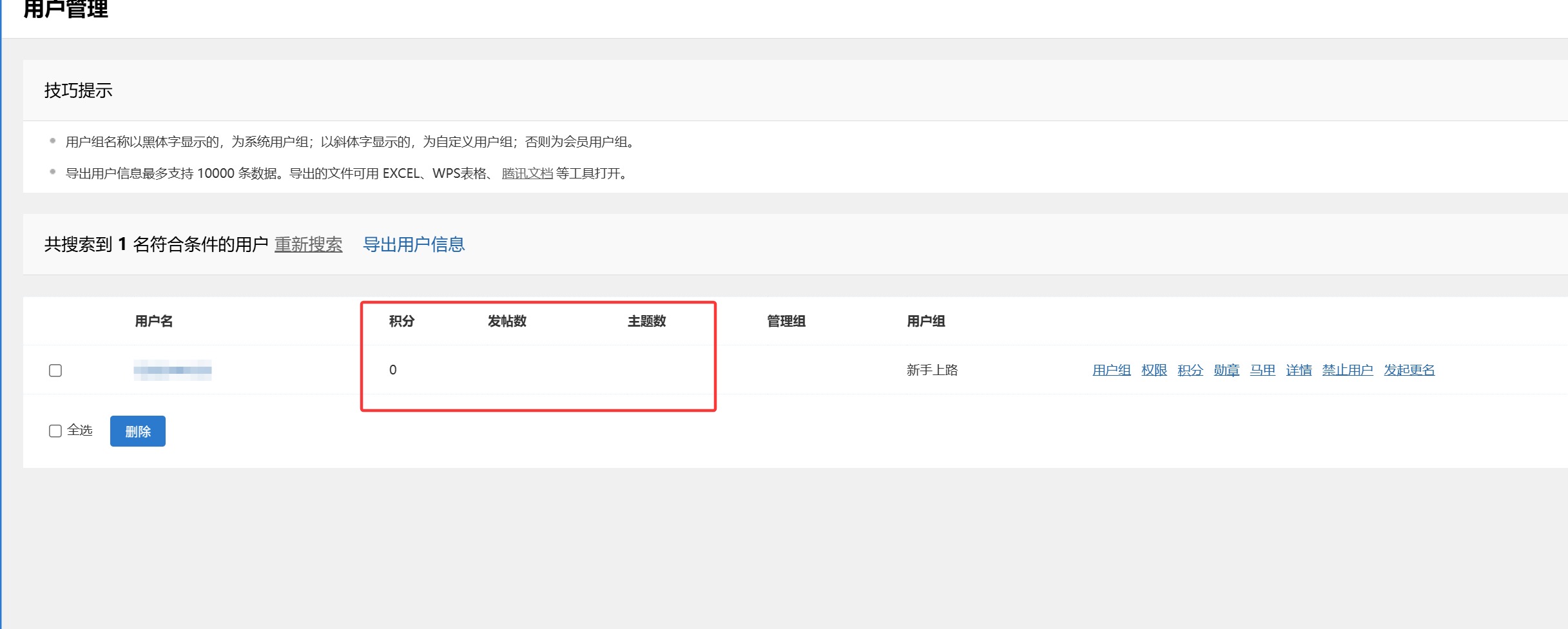
Task: View the 详情 of the user
Action: click(1297, 370)
